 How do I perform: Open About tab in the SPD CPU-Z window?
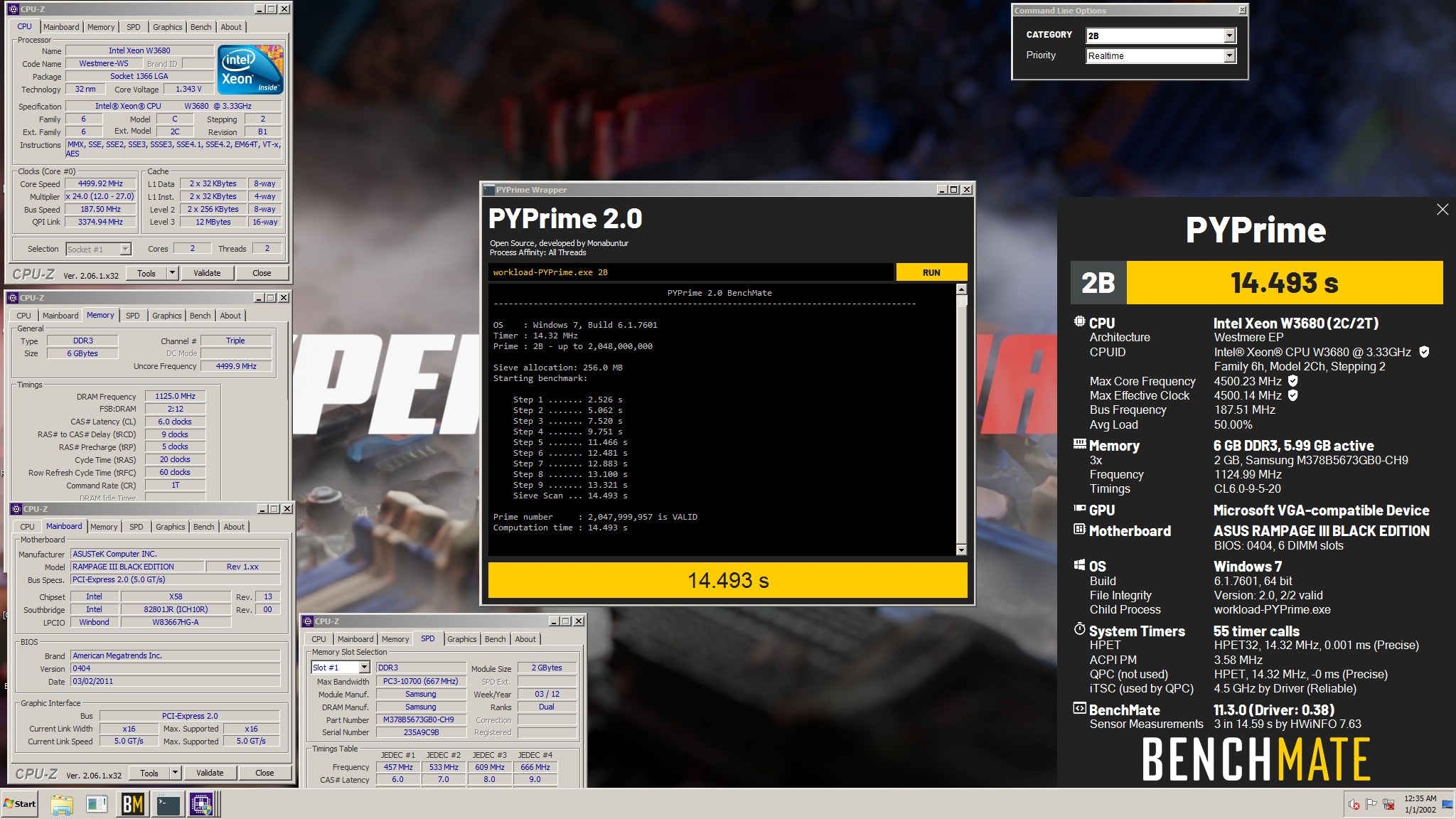coord(525,639)
